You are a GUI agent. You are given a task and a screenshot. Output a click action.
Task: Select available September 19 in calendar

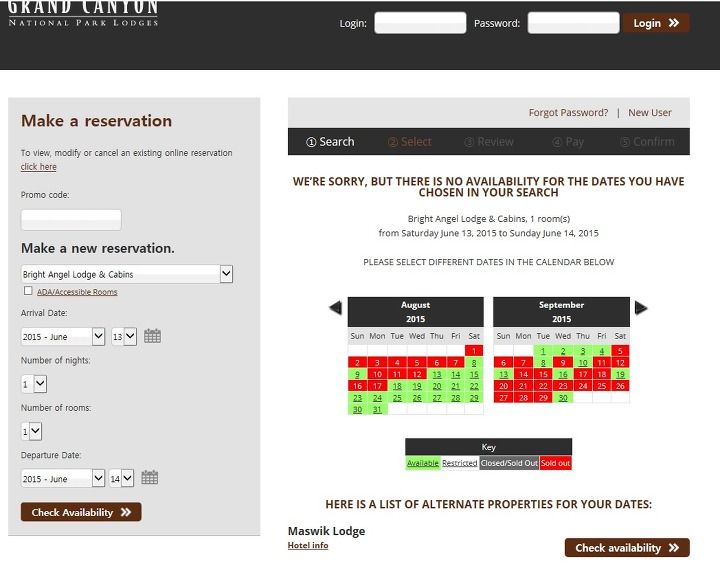620,374
